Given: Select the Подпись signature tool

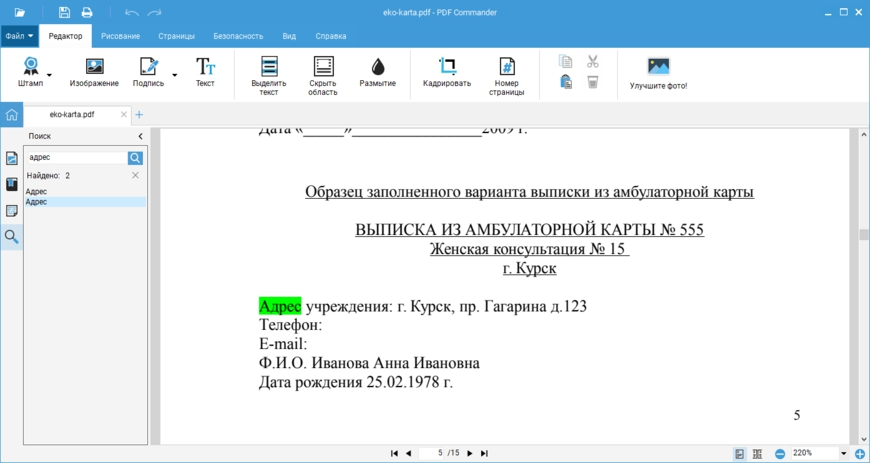Looking at the screenshot, I should tap(149, 72).
